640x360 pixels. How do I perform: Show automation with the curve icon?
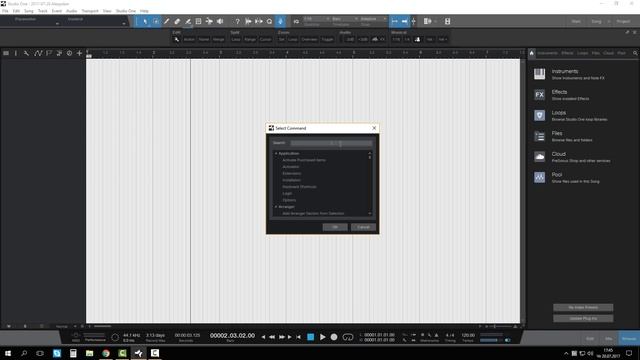point(38,53)
